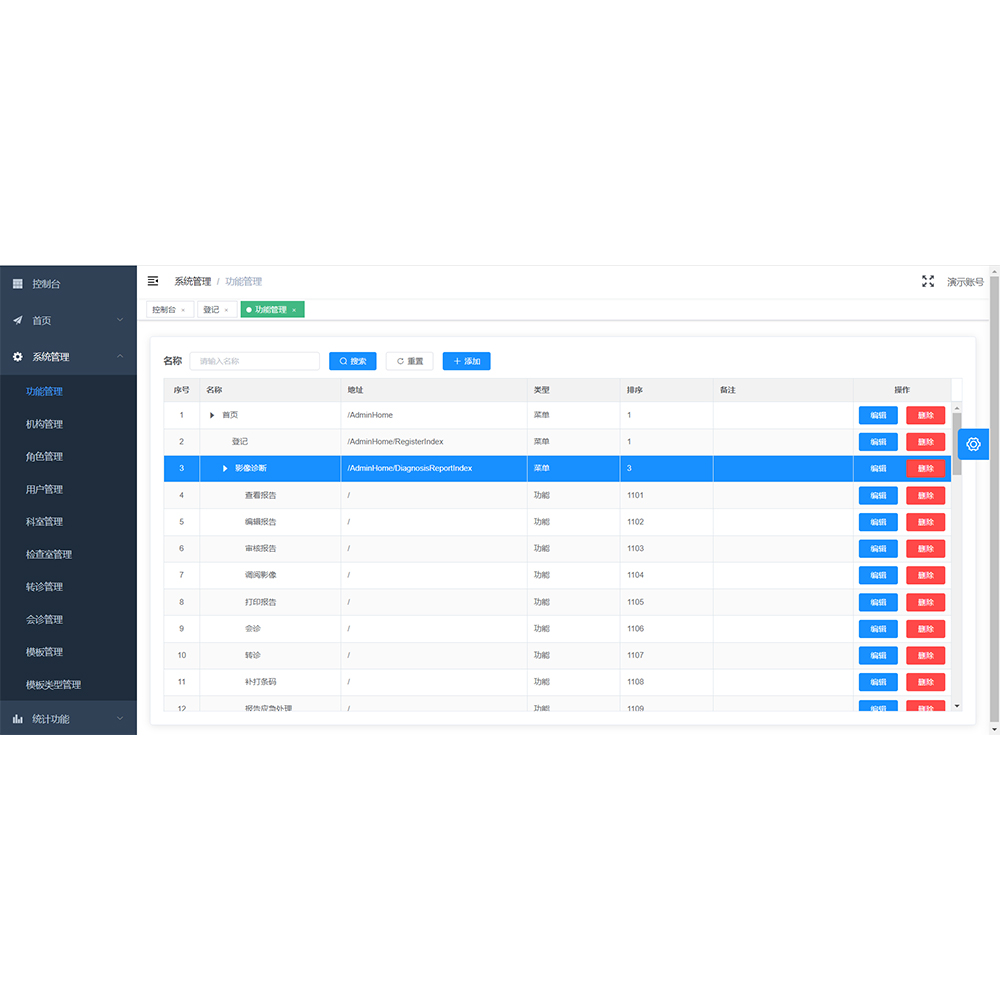Close the 登记 tab
1000x1000 pixels.
(226, 310)
